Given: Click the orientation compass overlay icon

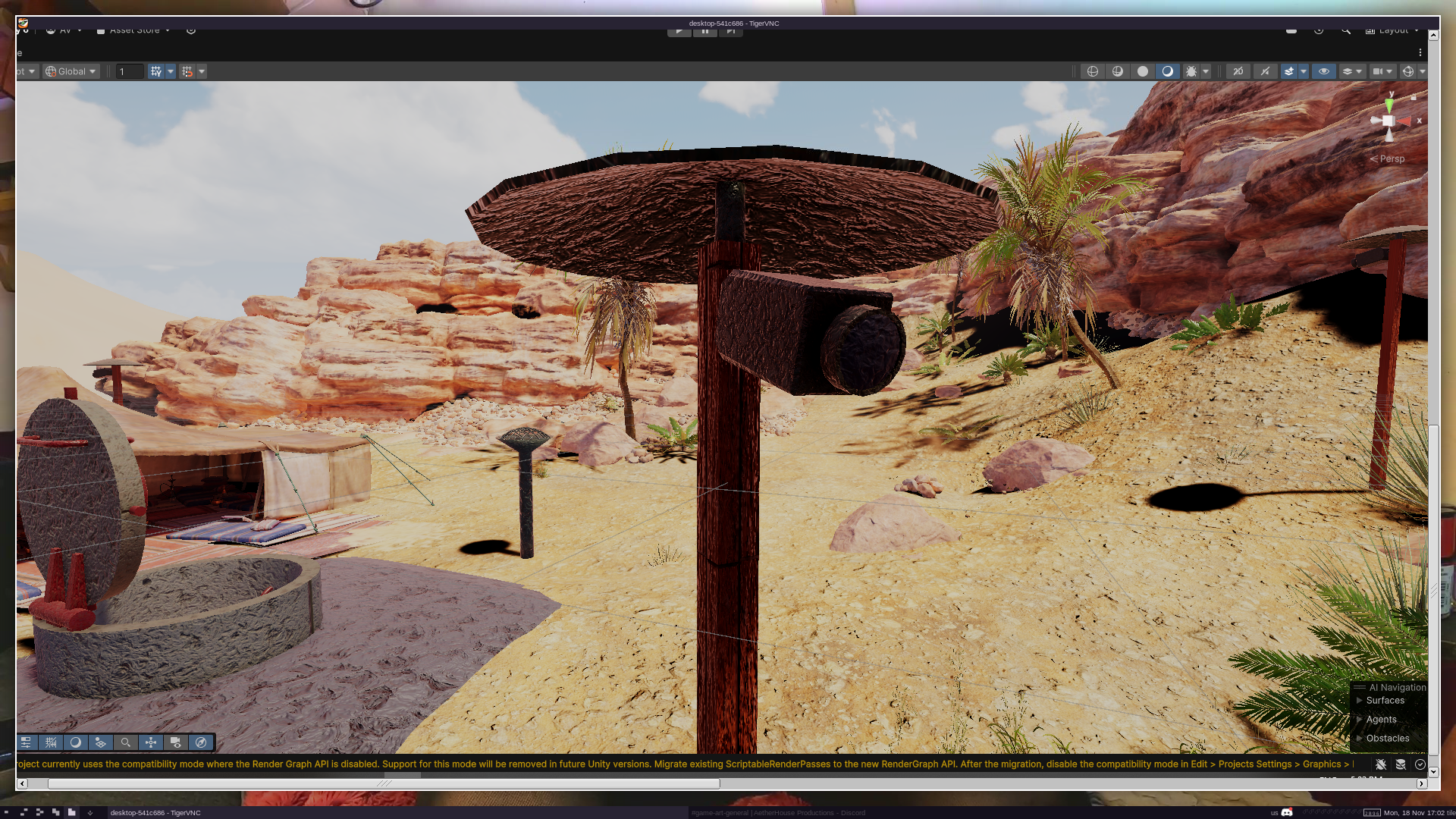Looking at the screenshot, I should (201, 742).
